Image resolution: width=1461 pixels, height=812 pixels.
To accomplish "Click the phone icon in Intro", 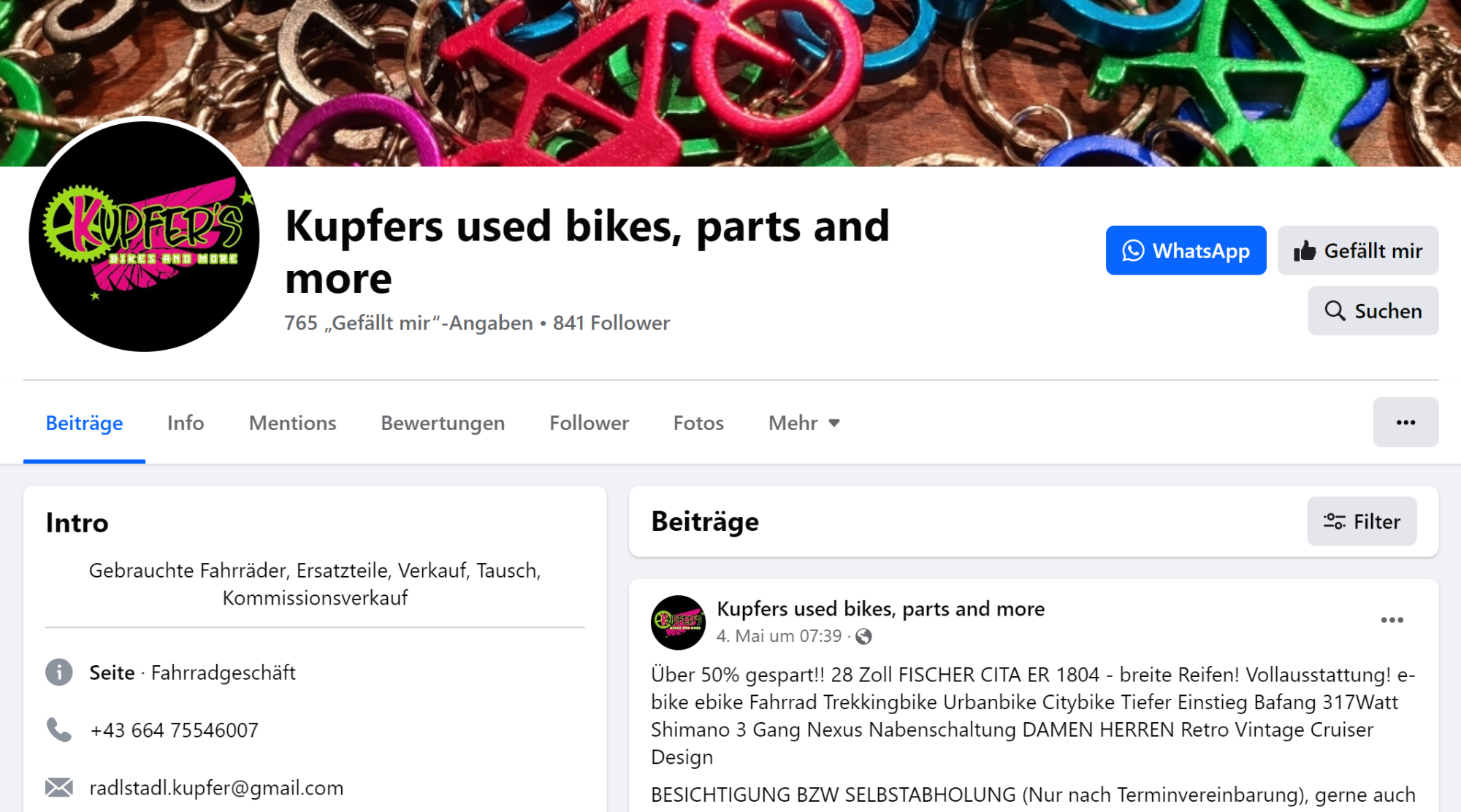I will (59, 729).
